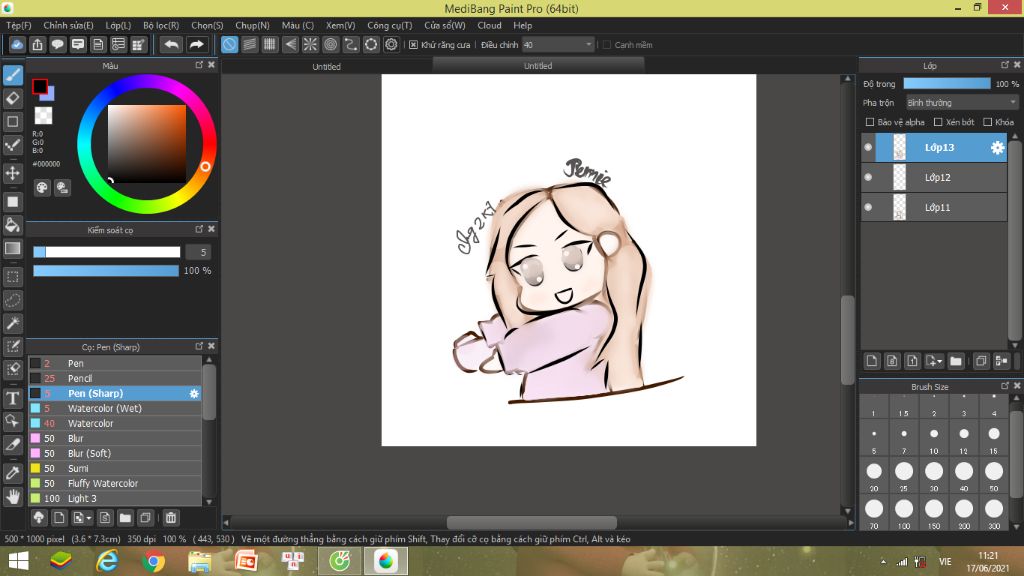Click the Undo arrow in toolbar
Screen dimensions: 1024x576
(x=171, y=44)
